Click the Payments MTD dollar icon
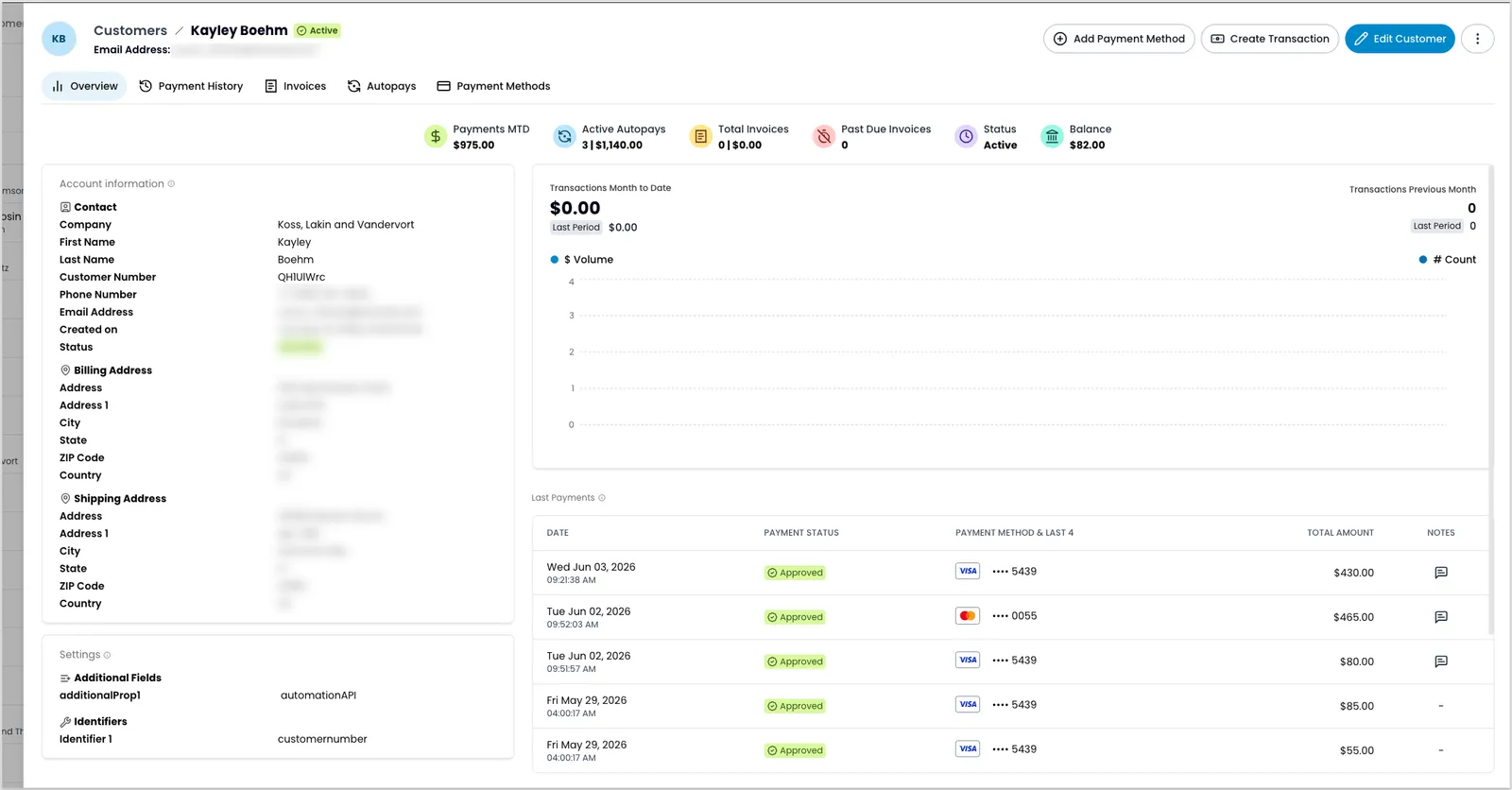 pos(436,137)
